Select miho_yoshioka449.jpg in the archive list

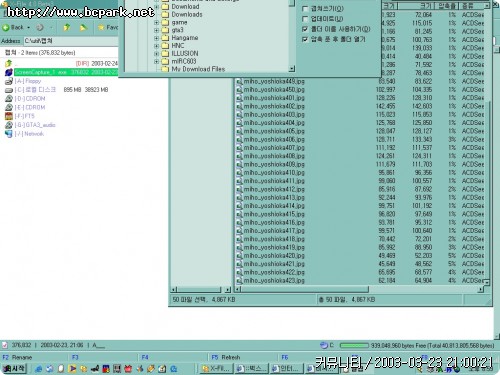(274, 81)
